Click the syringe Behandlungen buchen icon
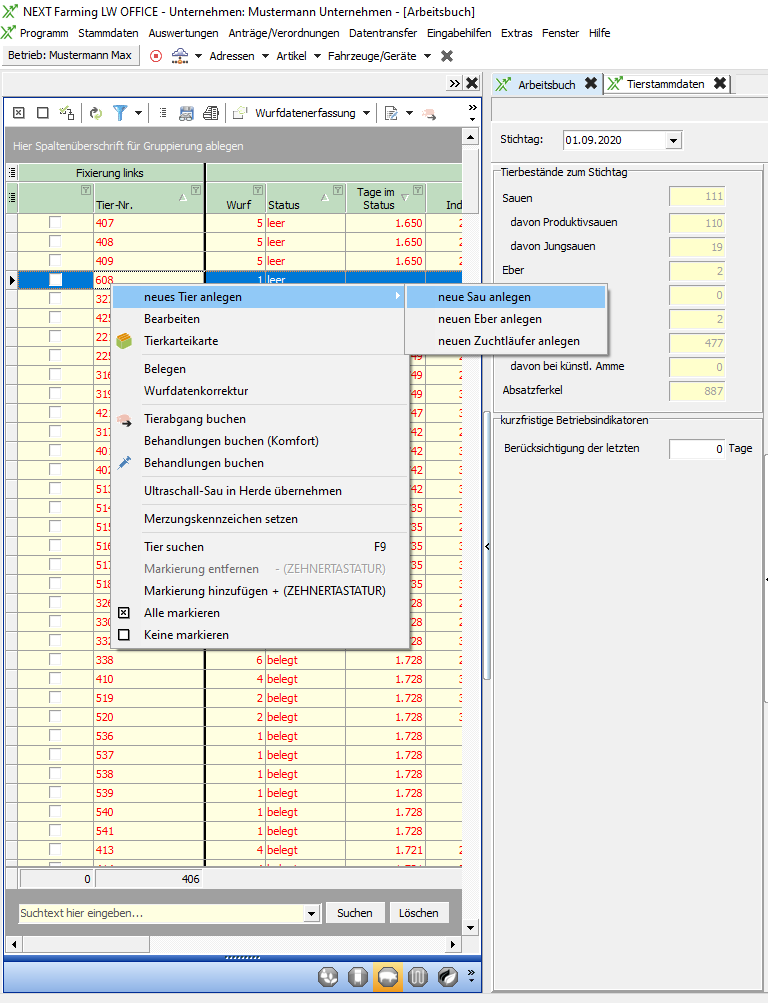The height and width of the screenshot is (1003, 768). tap(125, 463)
